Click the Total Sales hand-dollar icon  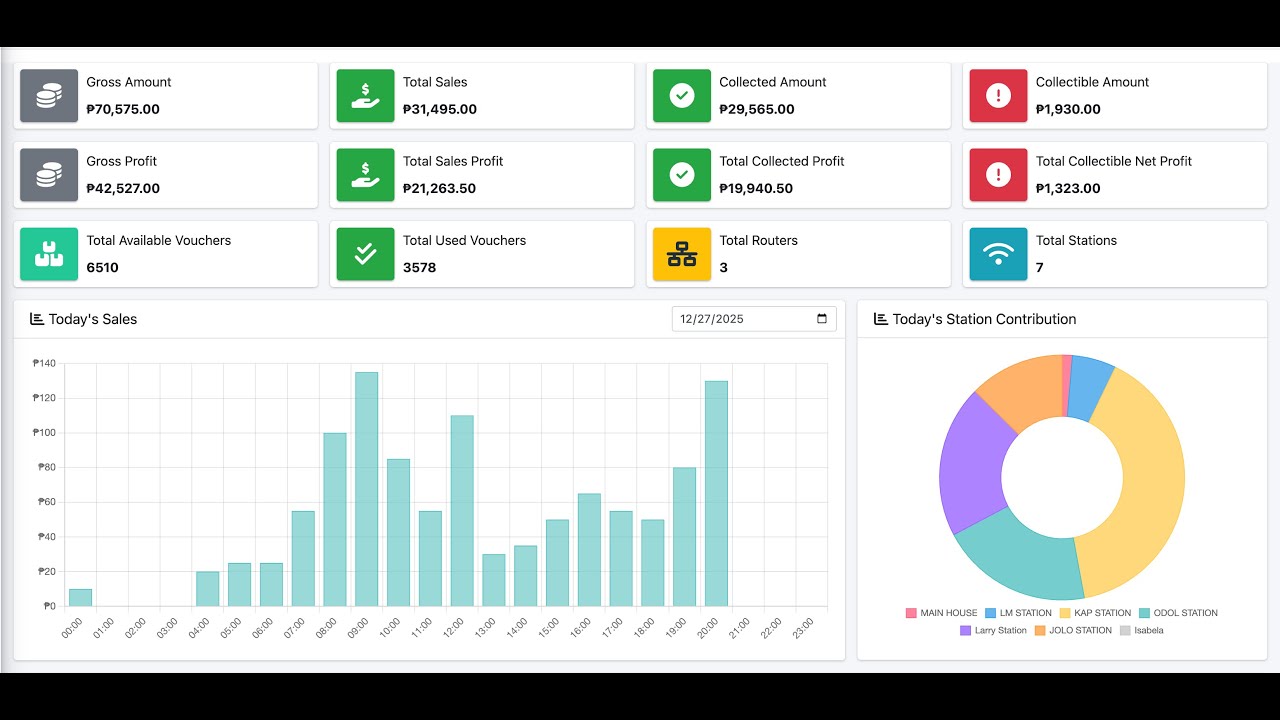tap(366, 96)
